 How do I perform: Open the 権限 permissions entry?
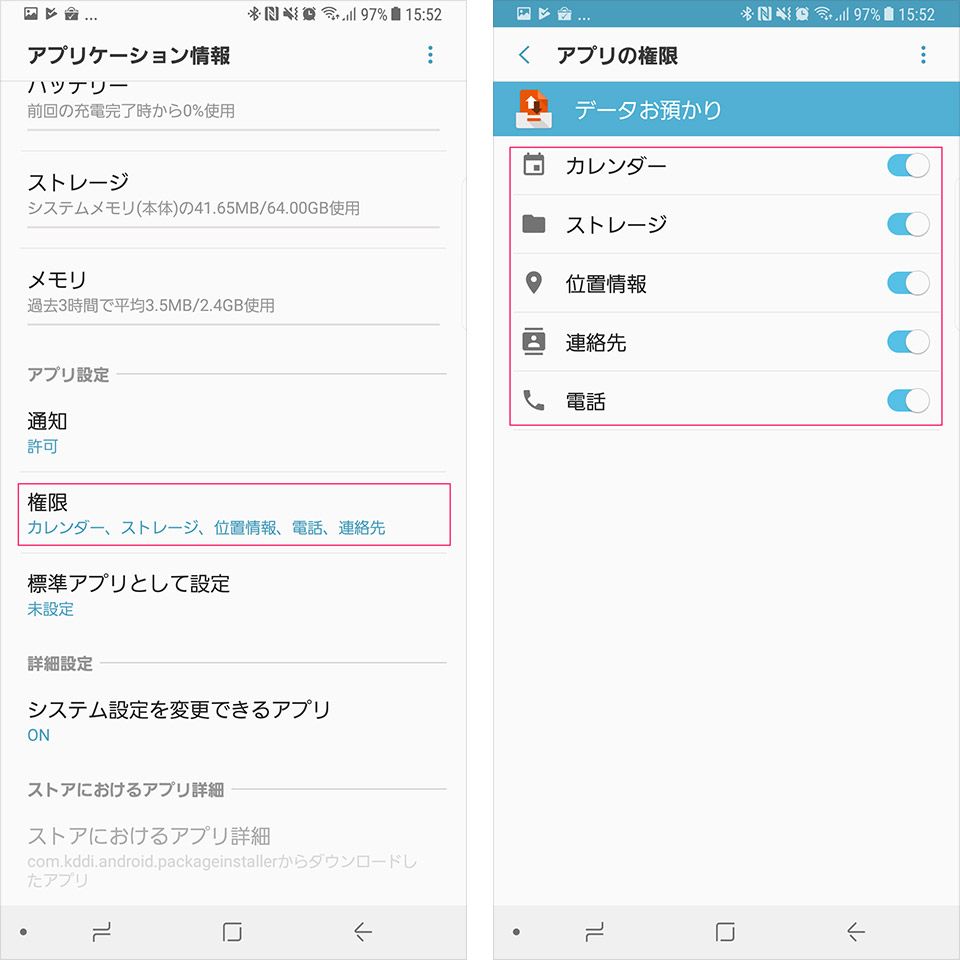tap(233, 514)
